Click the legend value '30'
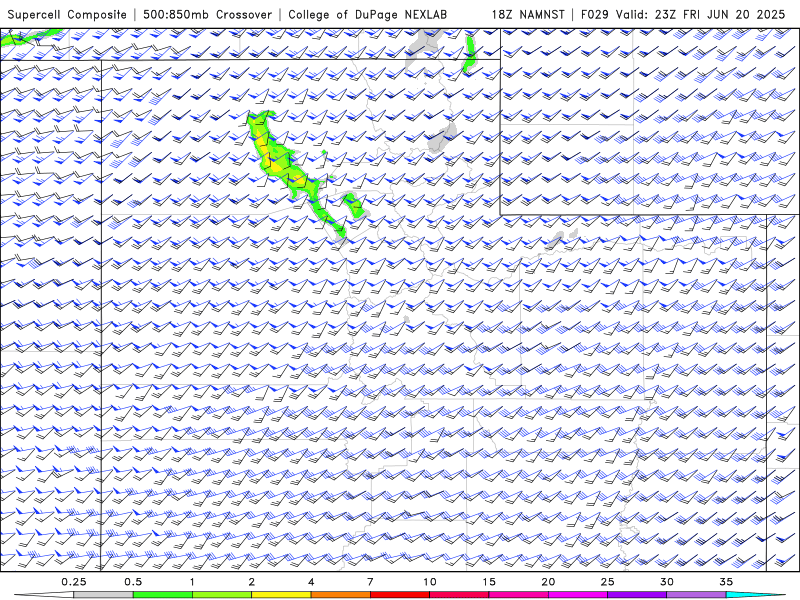The image size is (800, 600). coord(667,582)
